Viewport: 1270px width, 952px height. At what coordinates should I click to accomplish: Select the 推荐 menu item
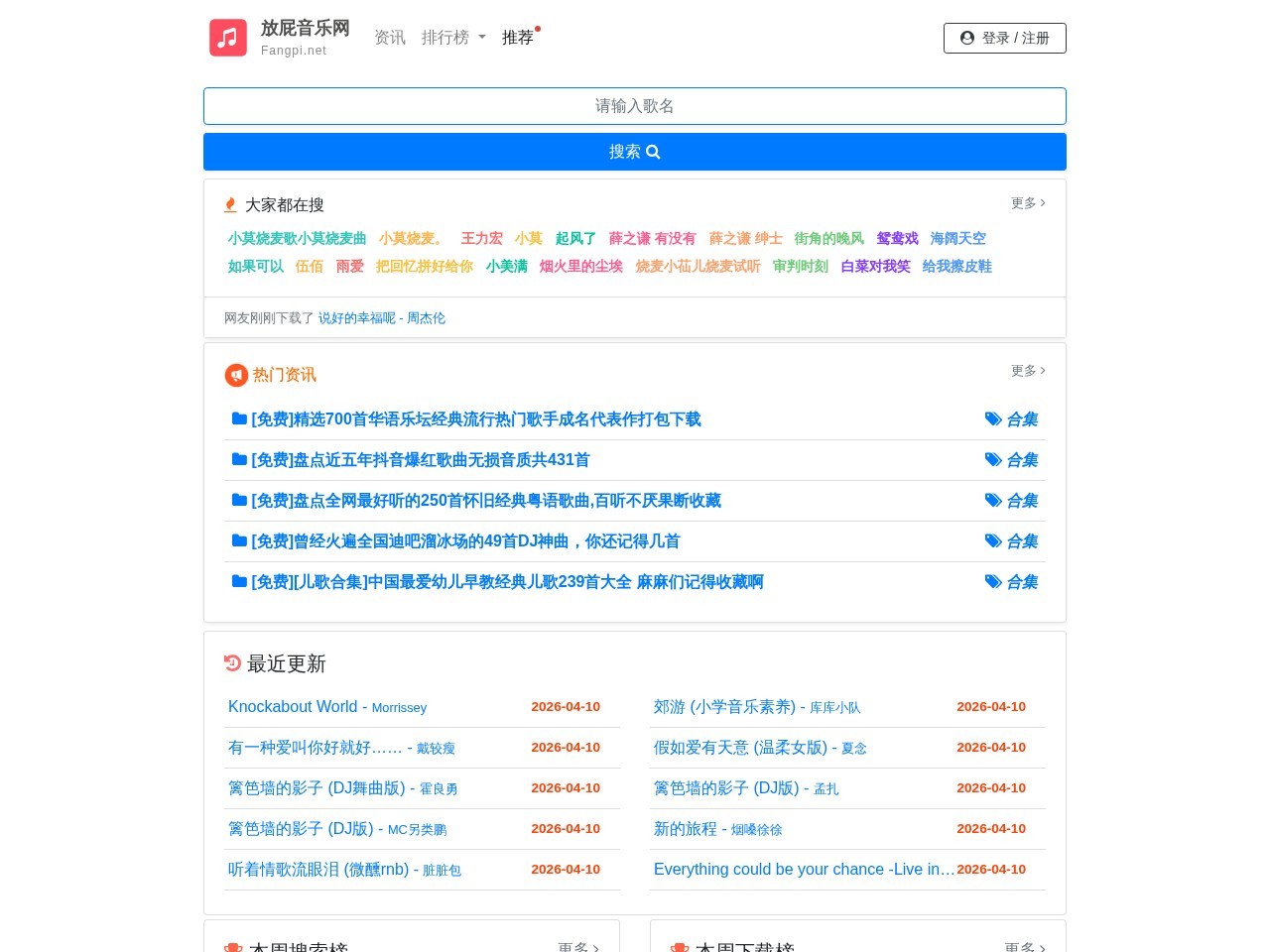tap(518, 38)
